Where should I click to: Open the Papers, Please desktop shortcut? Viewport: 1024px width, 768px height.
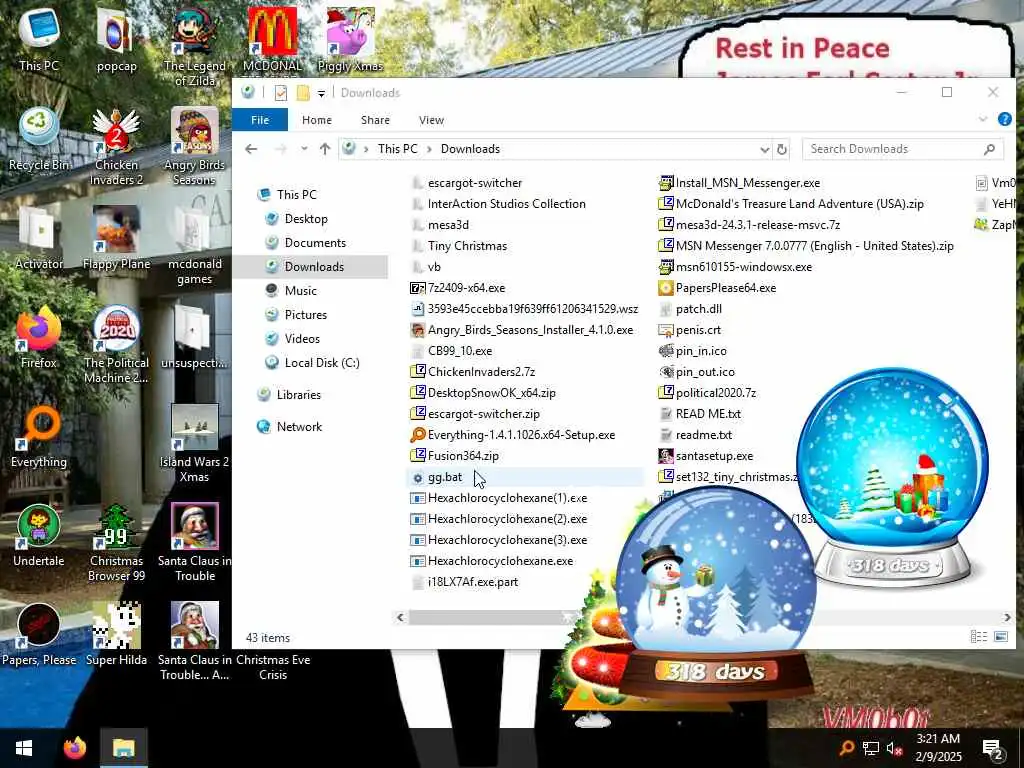tap(39, 635)
